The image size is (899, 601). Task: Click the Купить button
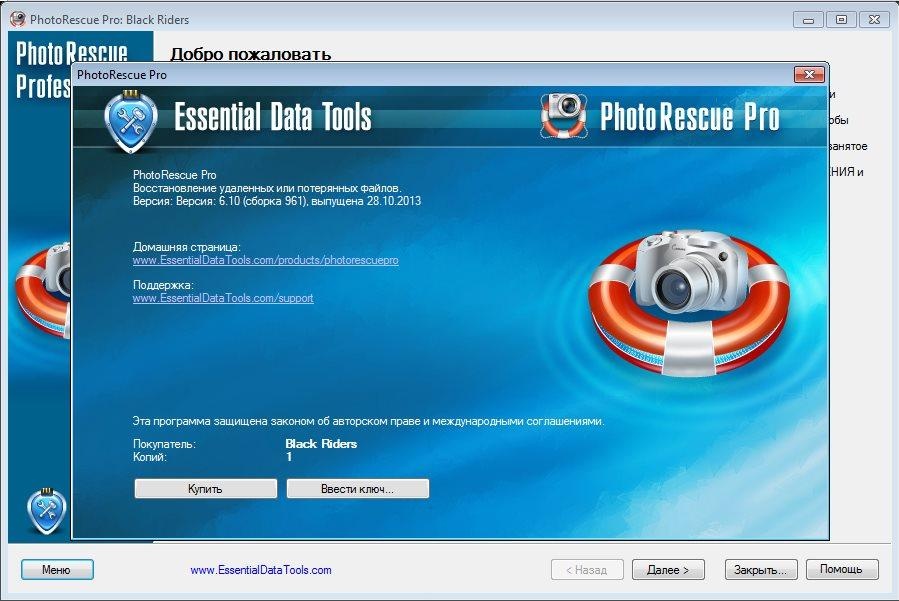pos(205,489)
